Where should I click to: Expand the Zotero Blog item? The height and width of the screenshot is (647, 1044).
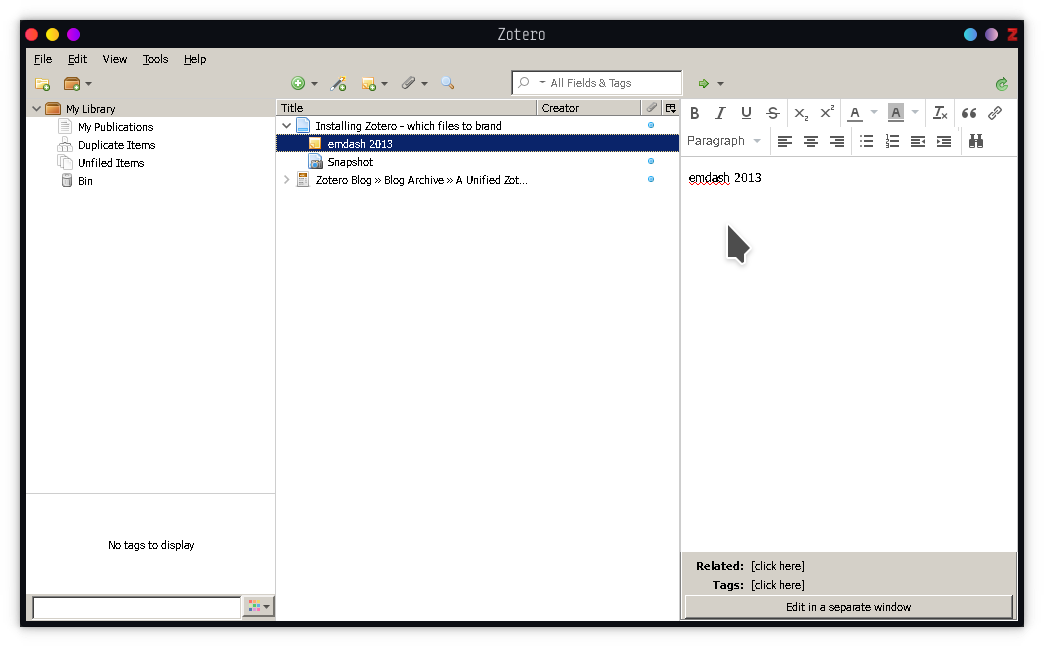(x=287, y=180)
